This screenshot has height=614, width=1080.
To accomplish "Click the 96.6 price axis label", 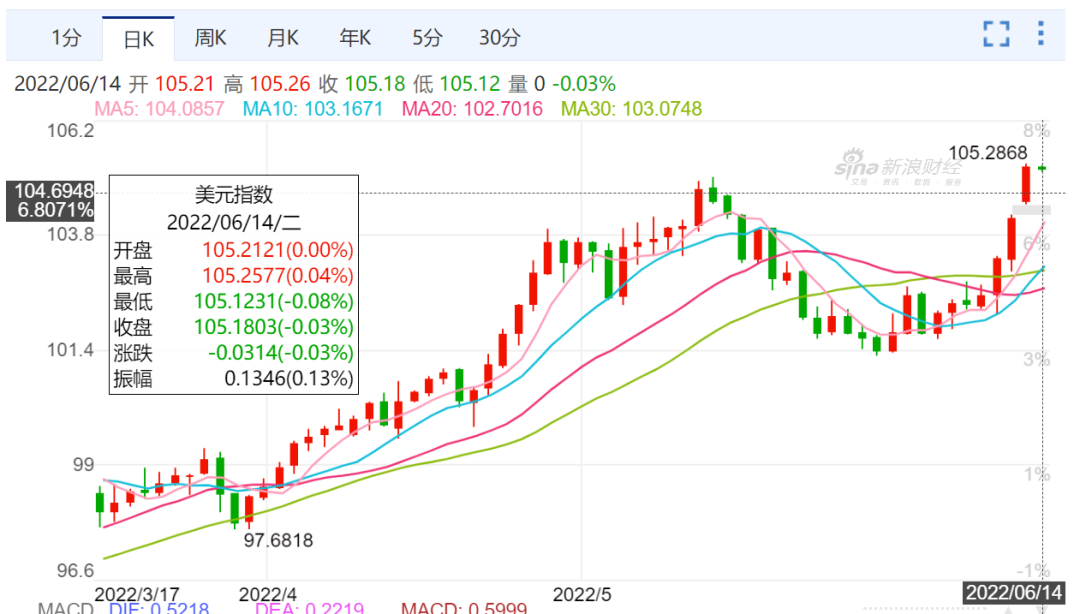I will (75, 571).
